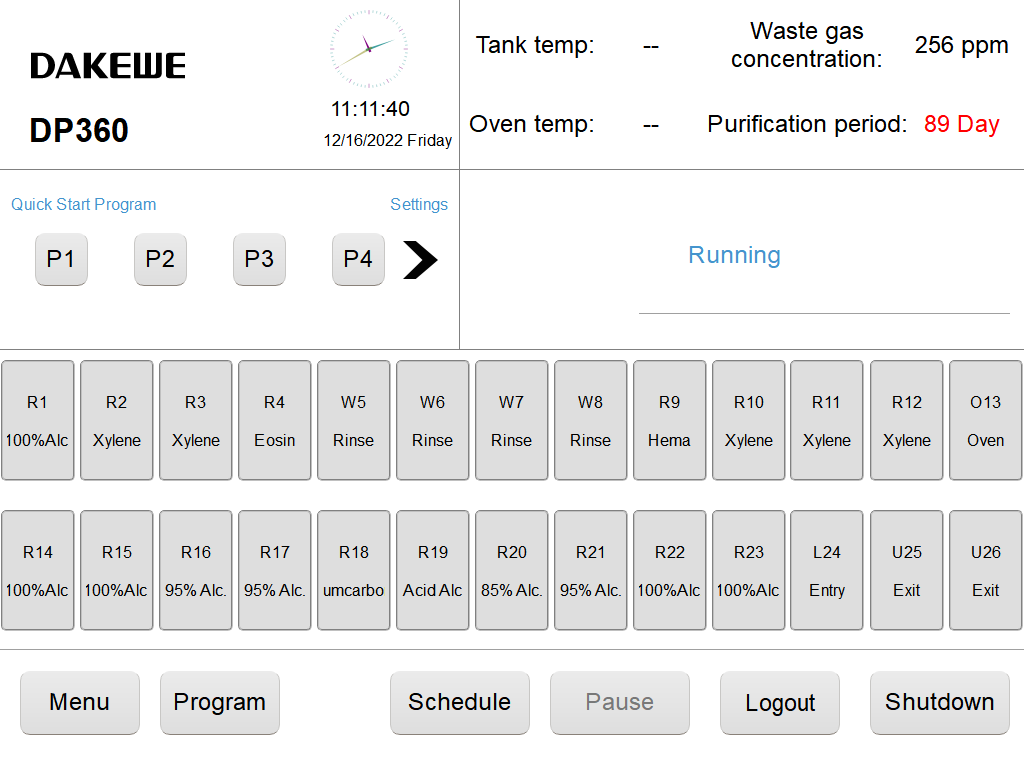Image resolution: width=1024 pixels, height=768 pixels.
Task: Open the O13 Oven station
Action: 985,421
